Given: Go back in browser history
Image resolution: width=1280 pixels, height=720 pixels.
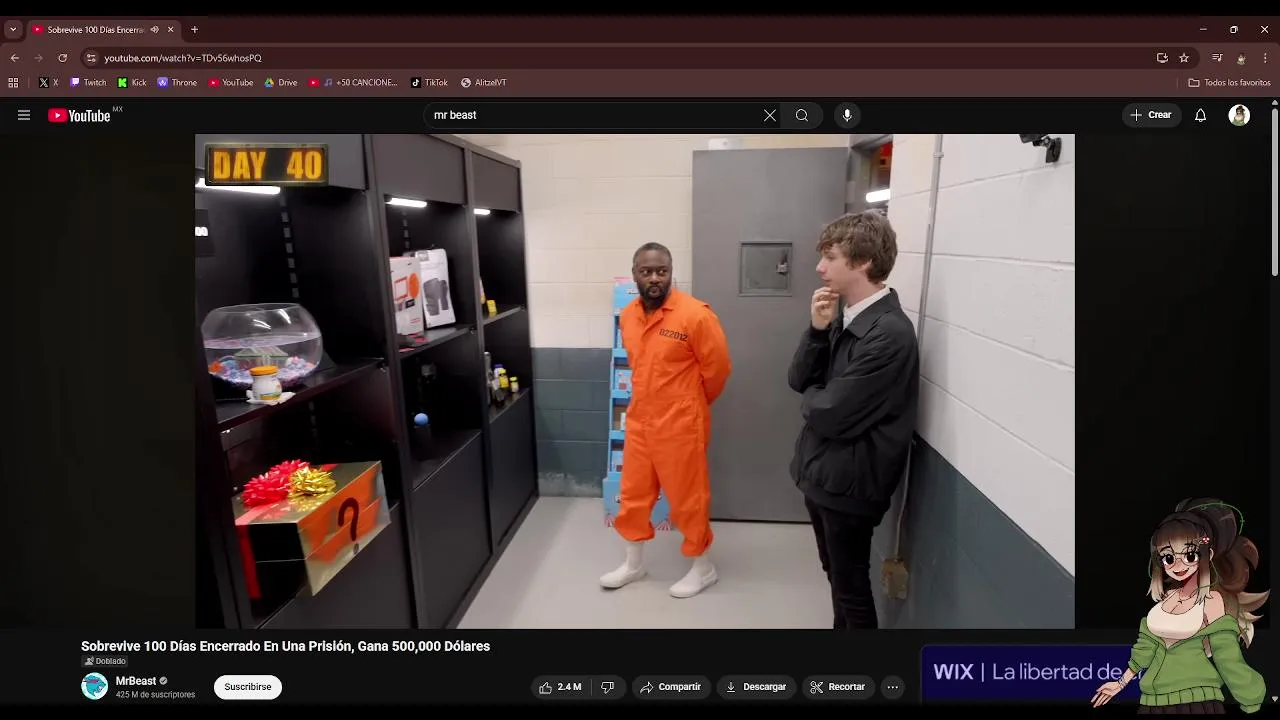Looking at the screenshot, I should (x=15, y=58).
